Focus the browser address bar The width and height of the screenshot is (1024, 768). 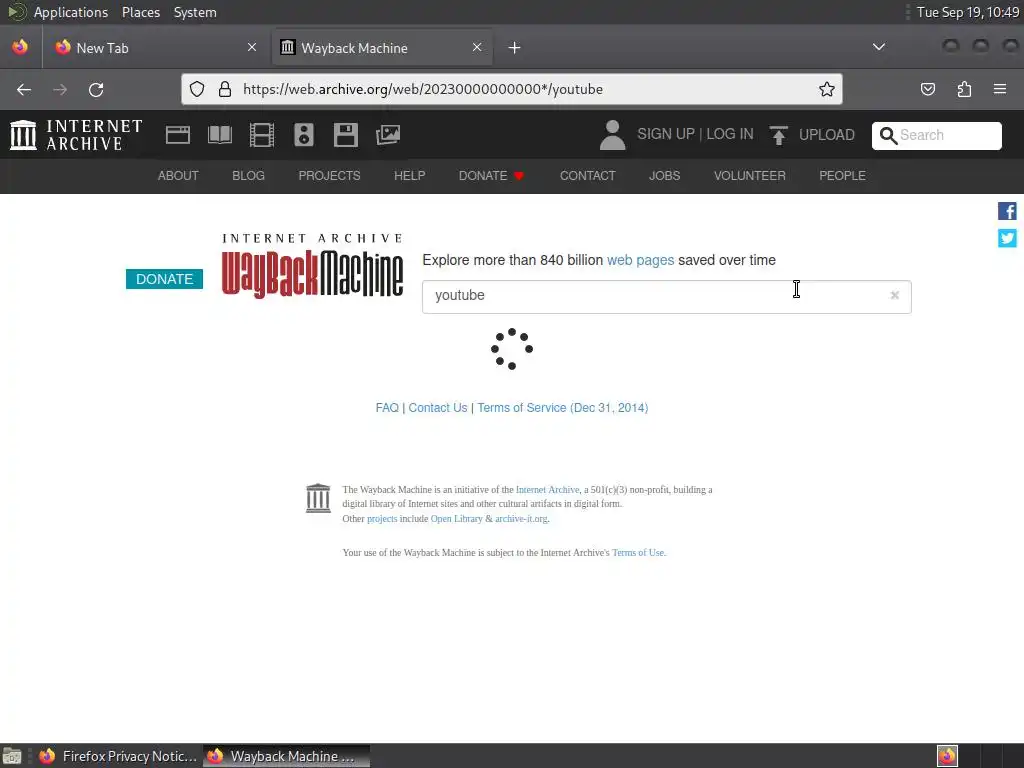[511, 89]
